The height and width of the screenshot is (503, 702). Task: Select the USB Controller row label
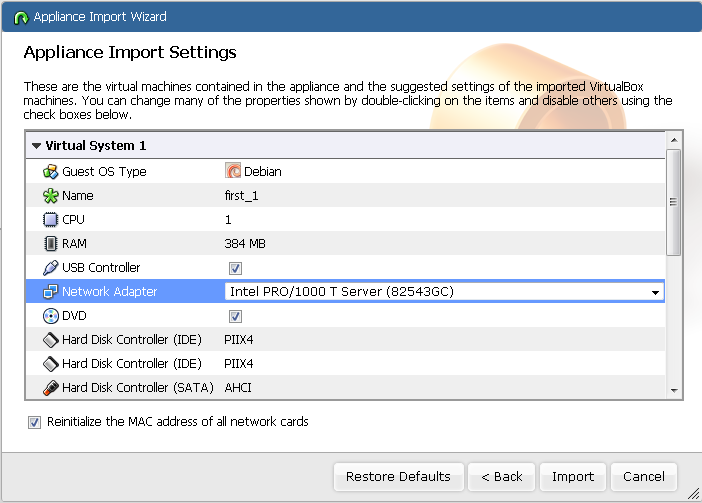tap(101, 268)
